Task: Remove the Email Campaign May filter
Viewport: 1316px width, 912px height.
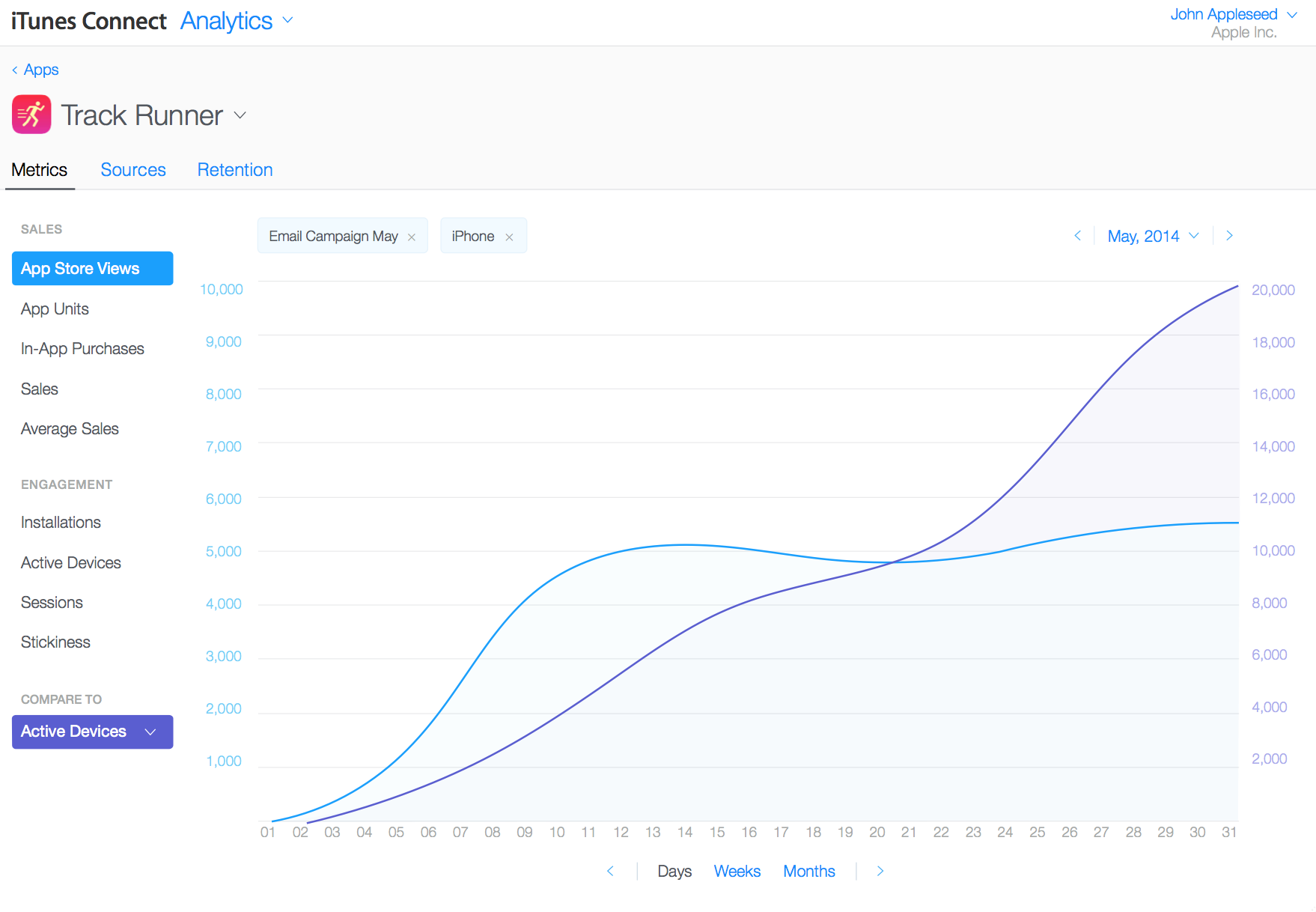Action: (412, 237)
